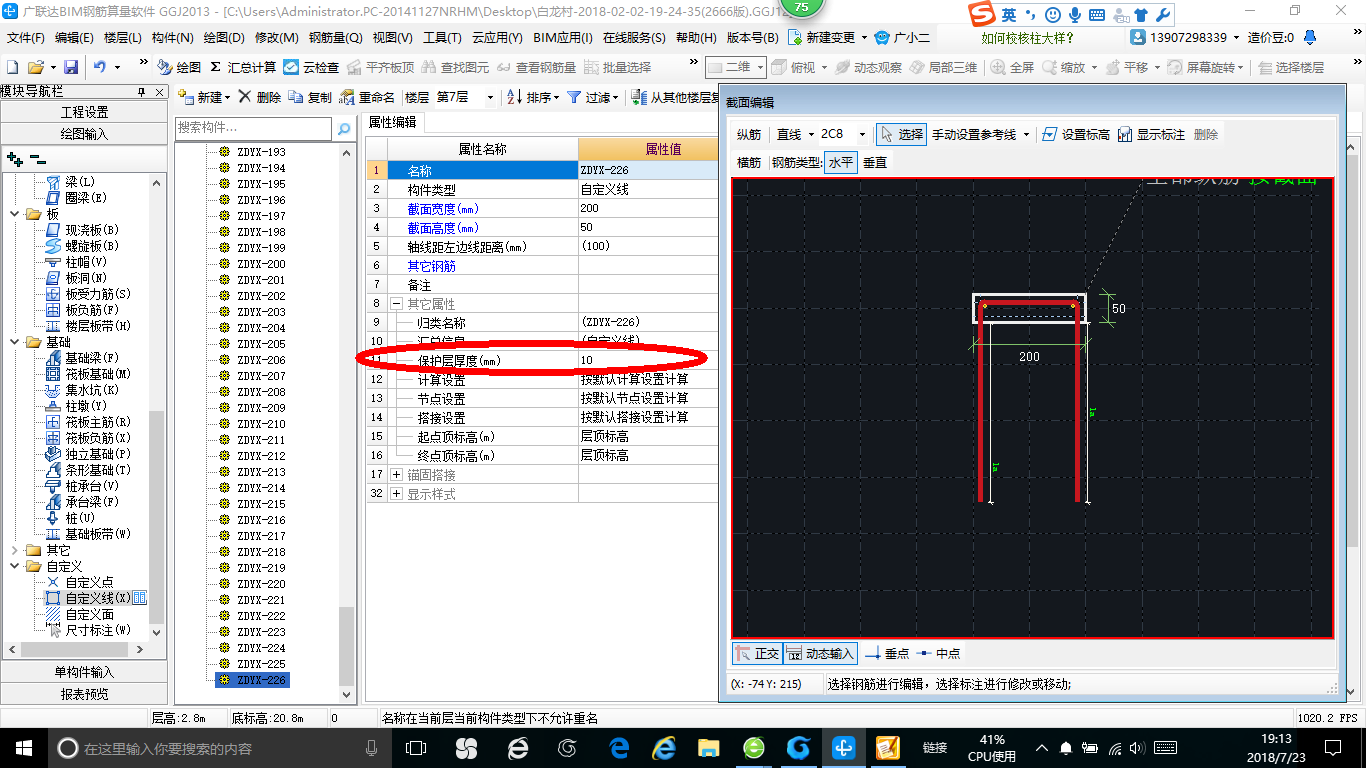
Task: Open 绘图 drawing mode
Action: [x=179, y=67]
